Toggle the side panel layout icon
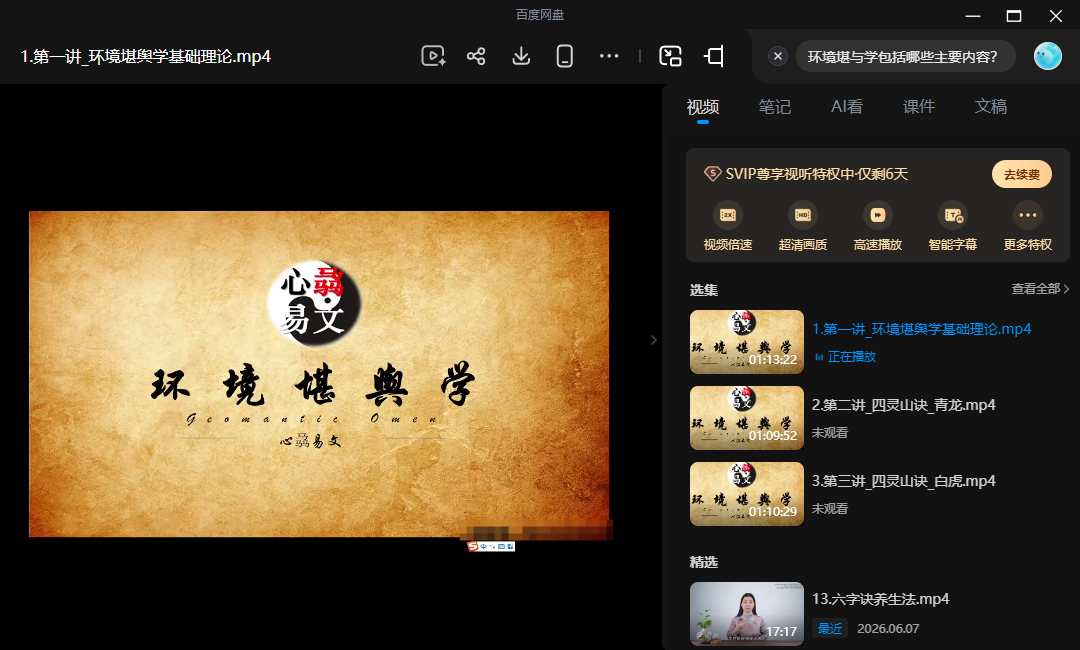Image resolution: width=1080 pixels, height=650 pixels. coord(714,56)
